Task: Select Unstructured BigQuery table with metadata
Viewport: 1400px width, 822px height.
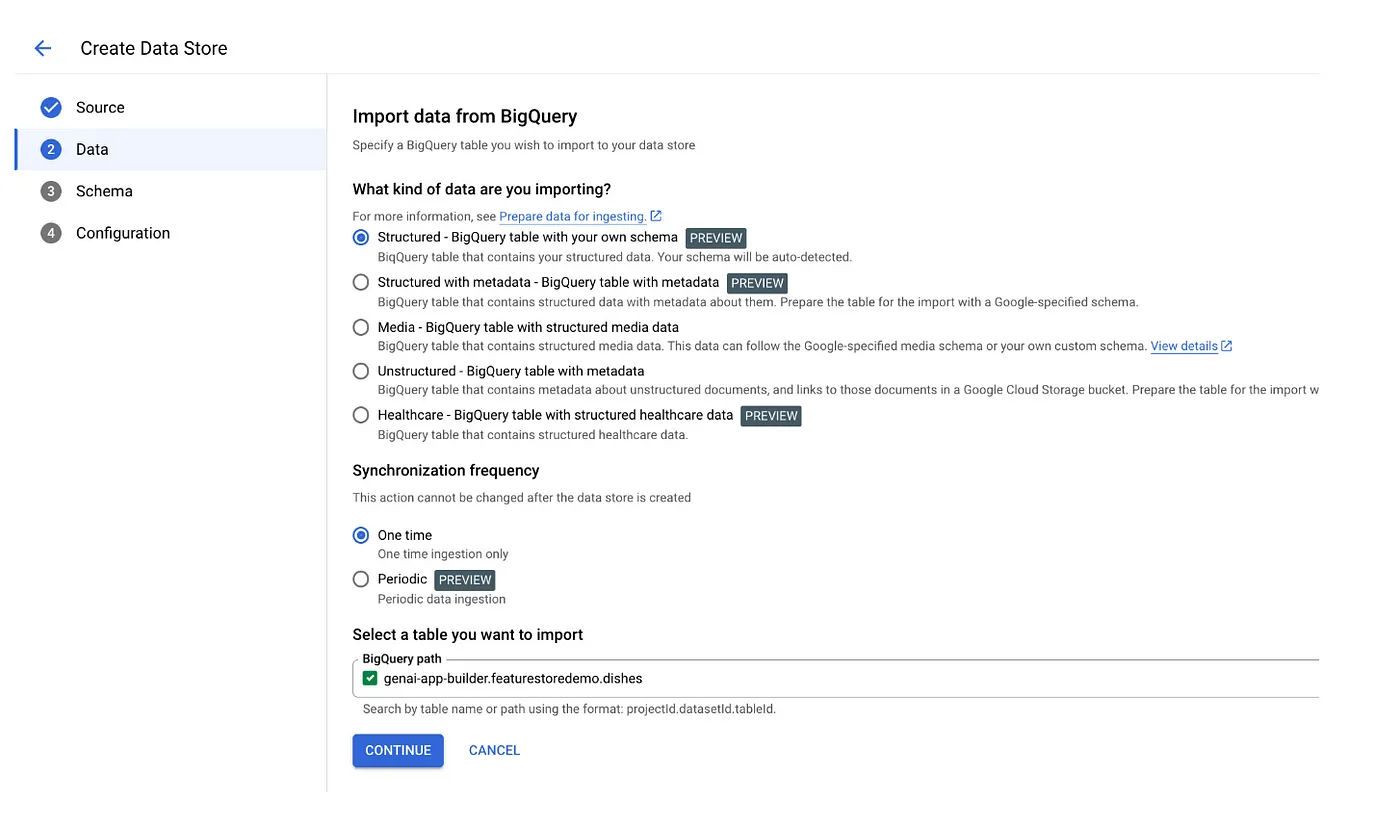Action: point(361,371)
